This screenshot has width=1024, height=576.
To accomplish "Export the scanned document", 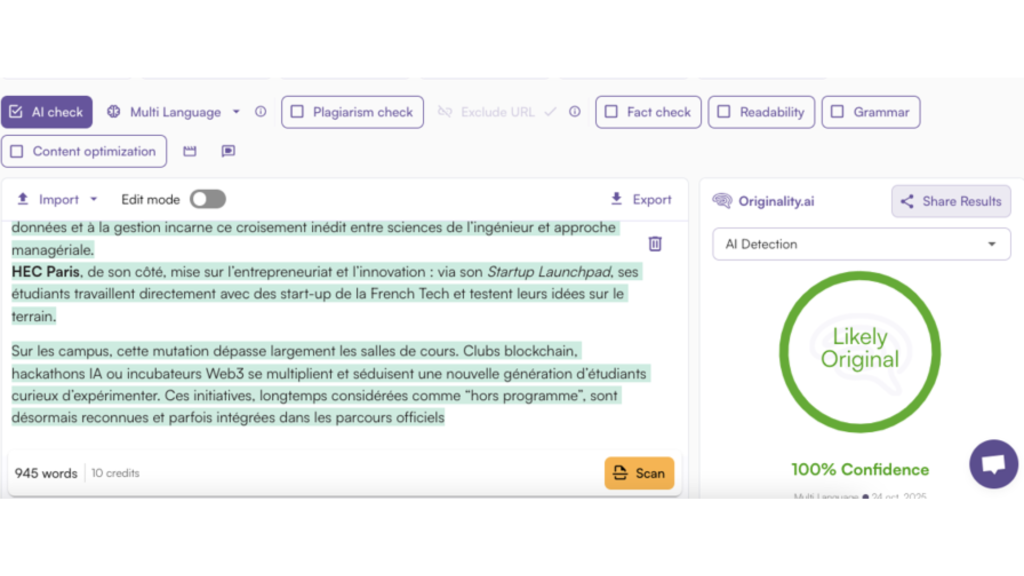I will point(641,199).
